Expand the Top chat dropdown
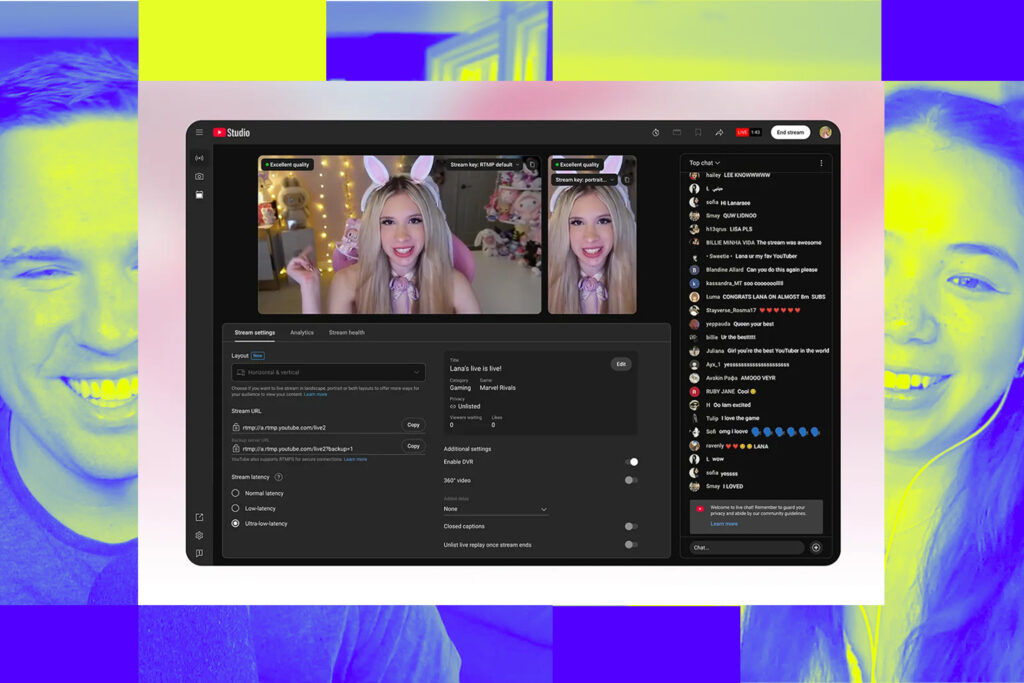Image resolution: width=1024 pixels, height=683 pixels. (x=705, y=163)
